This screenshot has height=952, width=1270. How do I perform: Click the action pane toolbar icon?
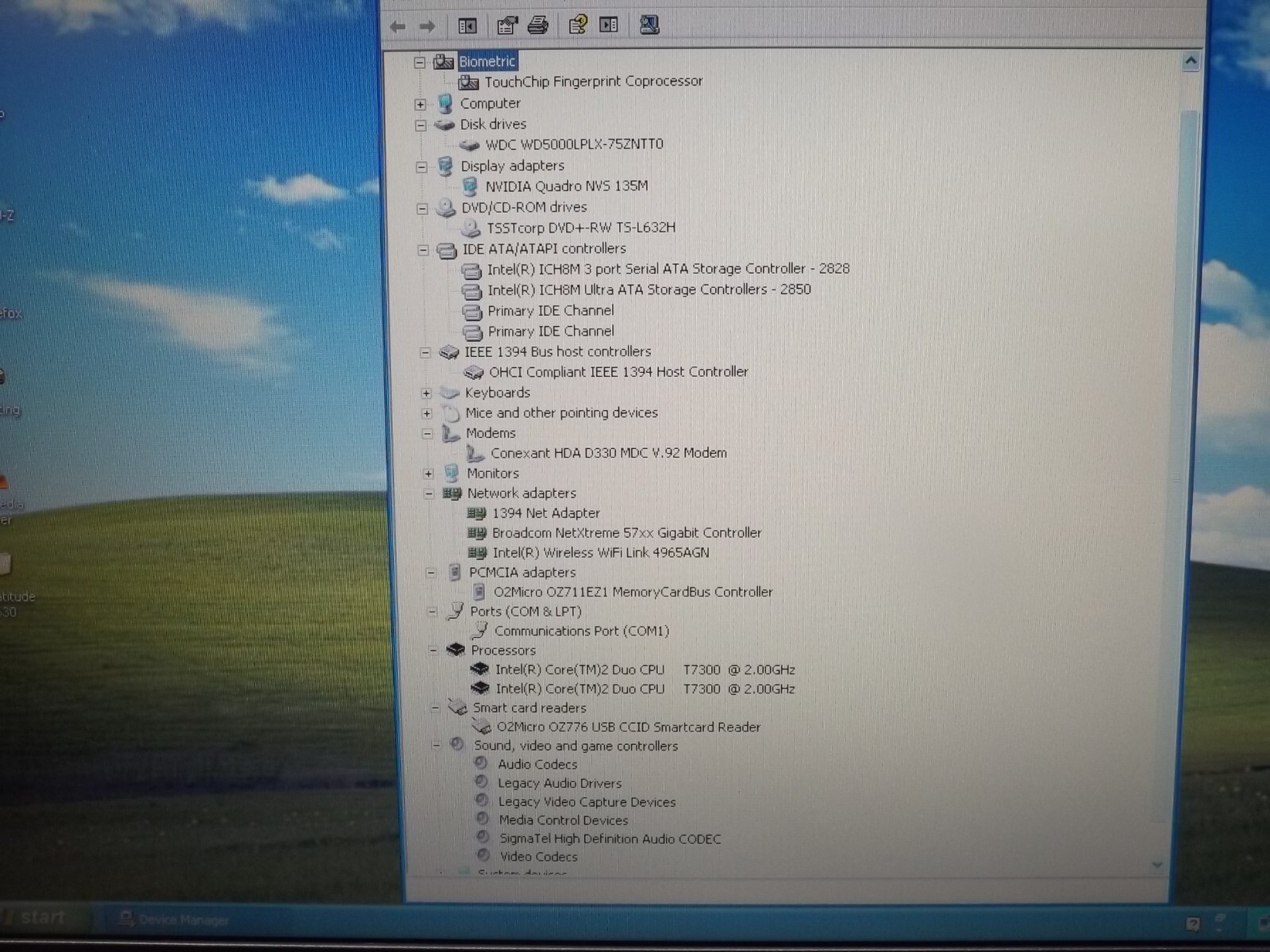point(609,25)
